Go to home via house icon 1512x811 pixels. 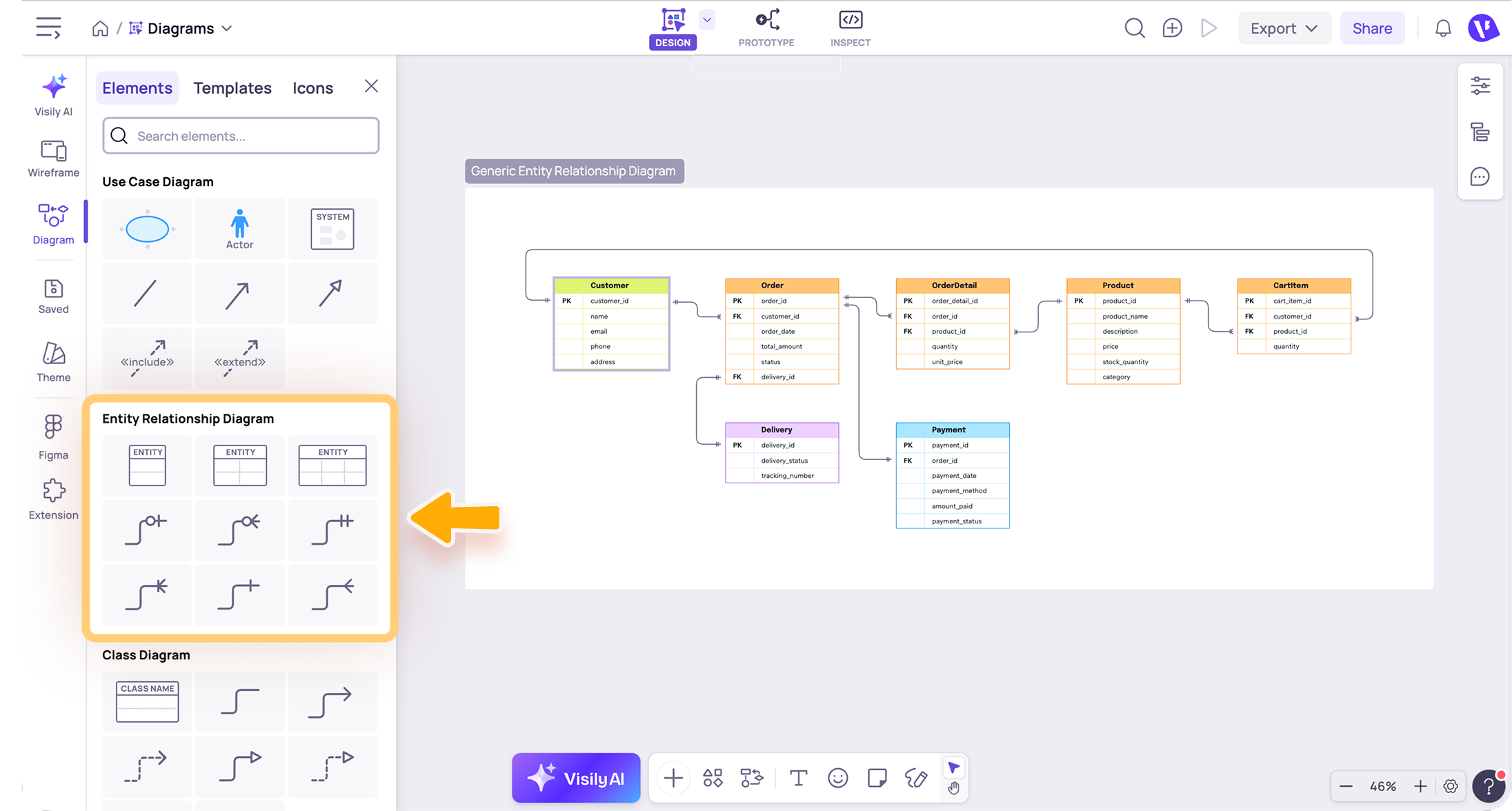[x=100, y=28]
